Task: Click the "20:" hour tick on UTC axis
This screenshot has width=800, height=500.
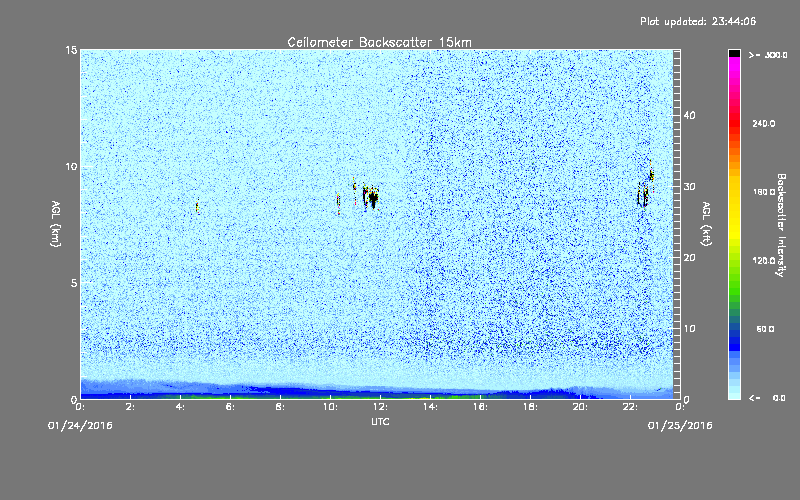Action: point(580,407)
